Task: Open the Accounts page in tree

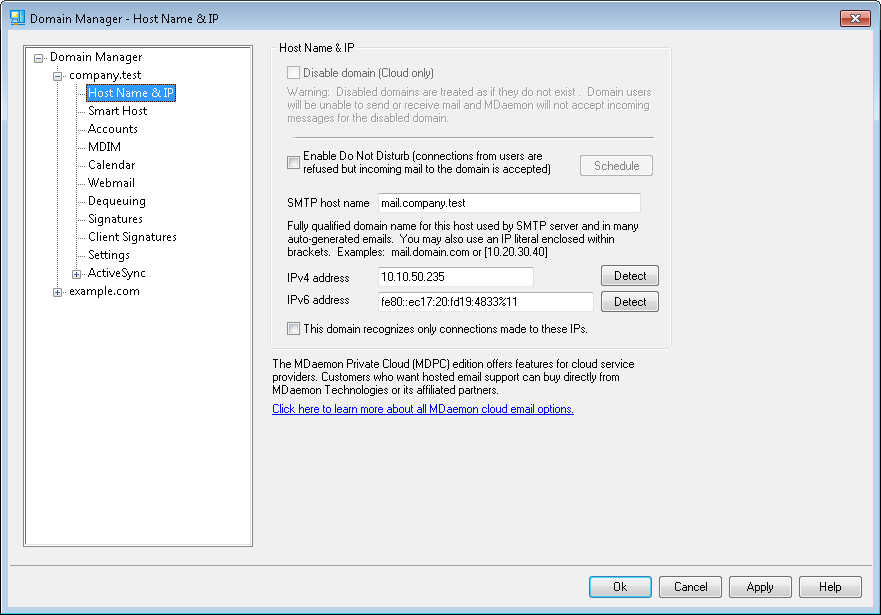Action: [x=112, y=129]
